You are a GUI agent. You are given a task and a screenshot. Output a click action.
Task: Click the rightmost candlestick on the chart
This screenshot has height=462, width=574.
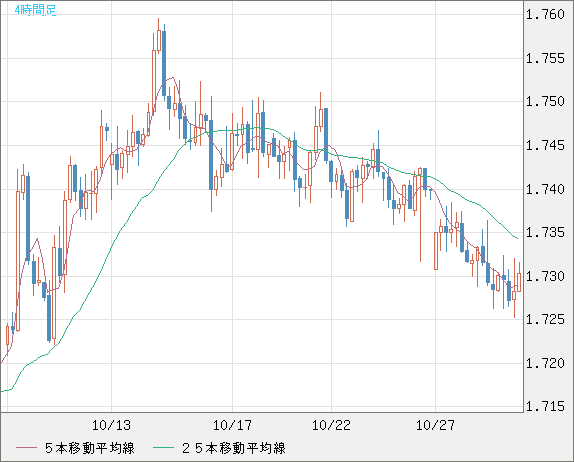519,282
